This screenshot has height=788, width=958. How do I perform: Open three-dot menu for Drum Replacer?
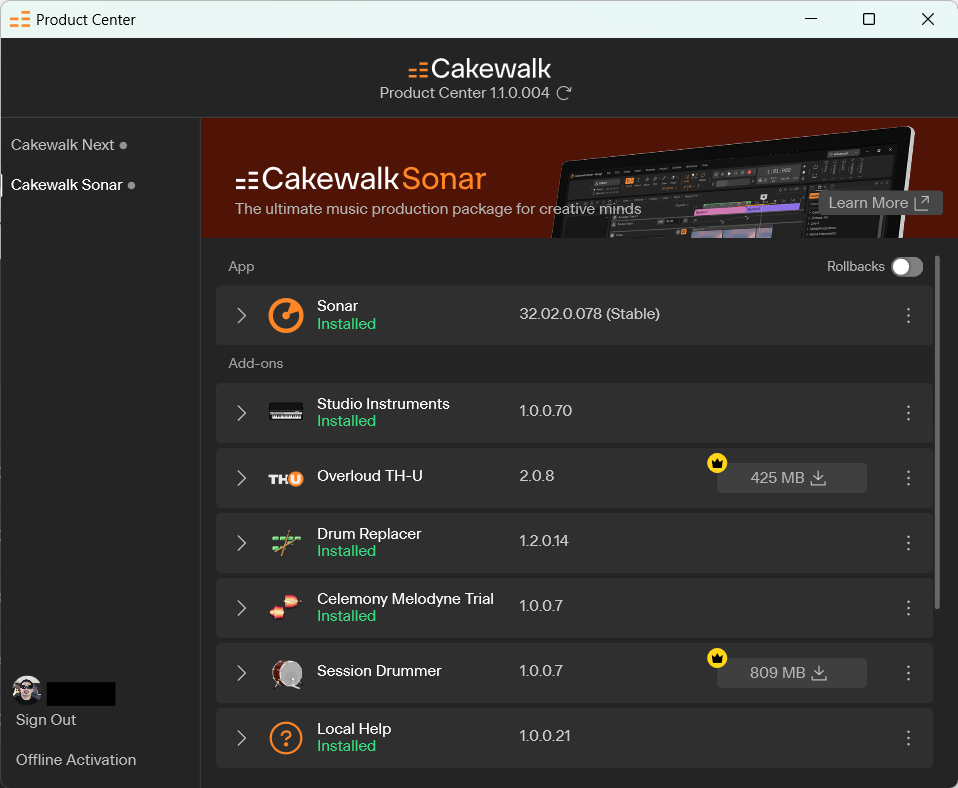pos(908,543)
